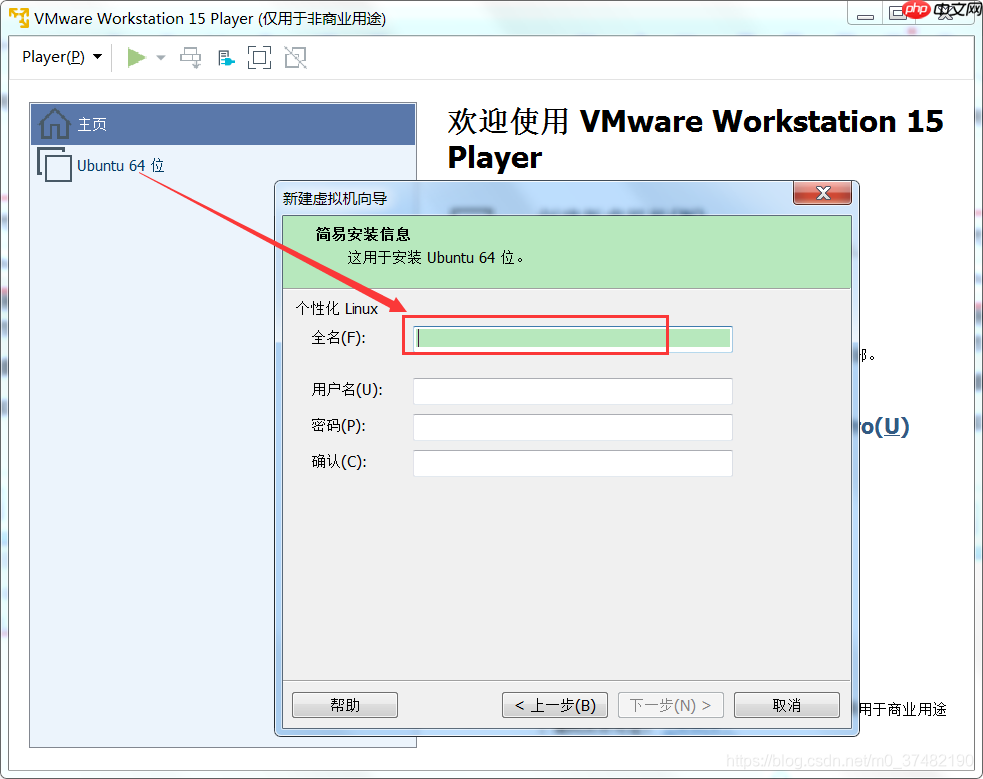Click the removable devices toolbar icon

(x=226, y=58)
